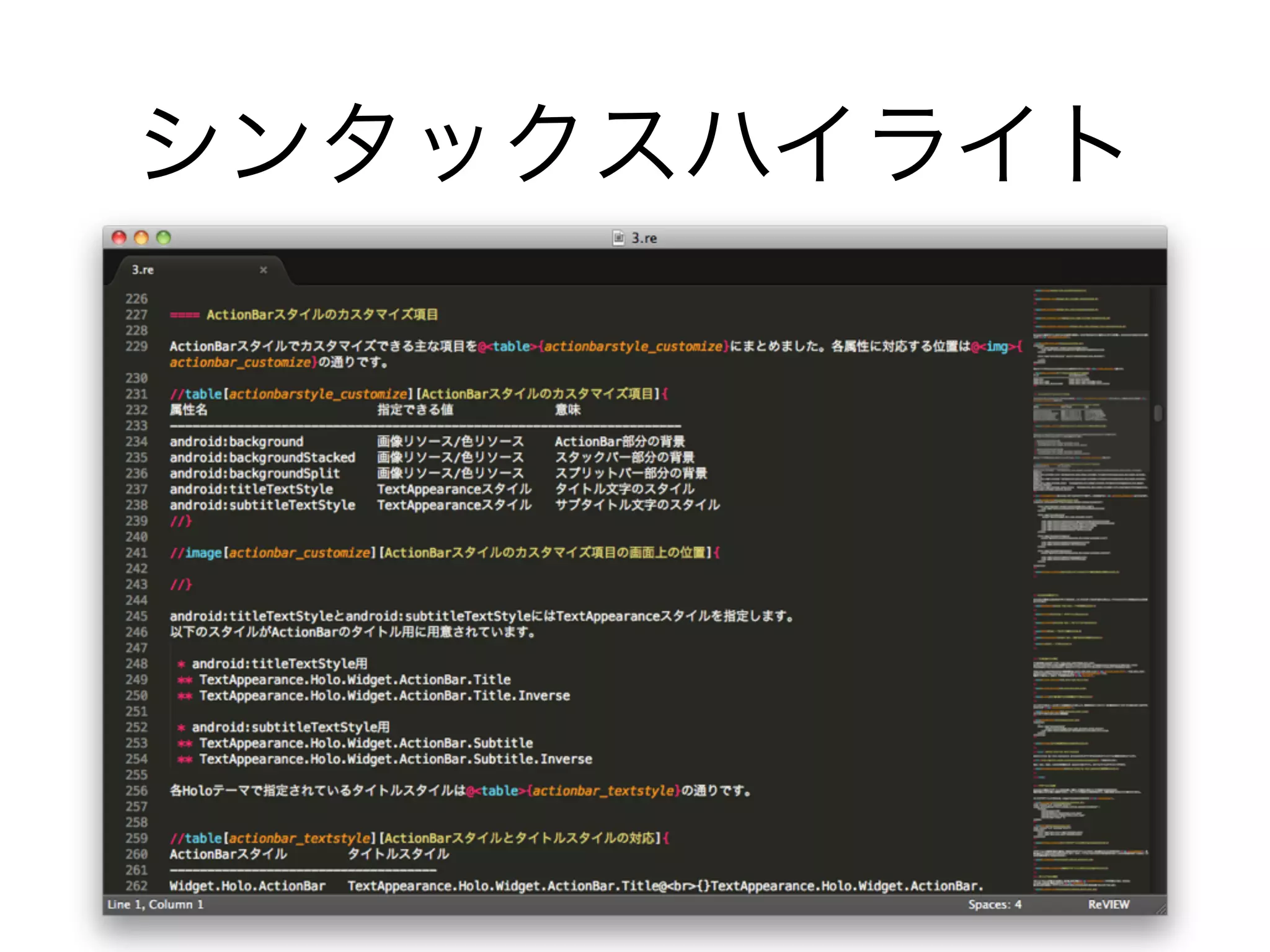Click the 属性名 table header text
The image size is (1270, 952).
pyautogui.click(x=189, y=410)
